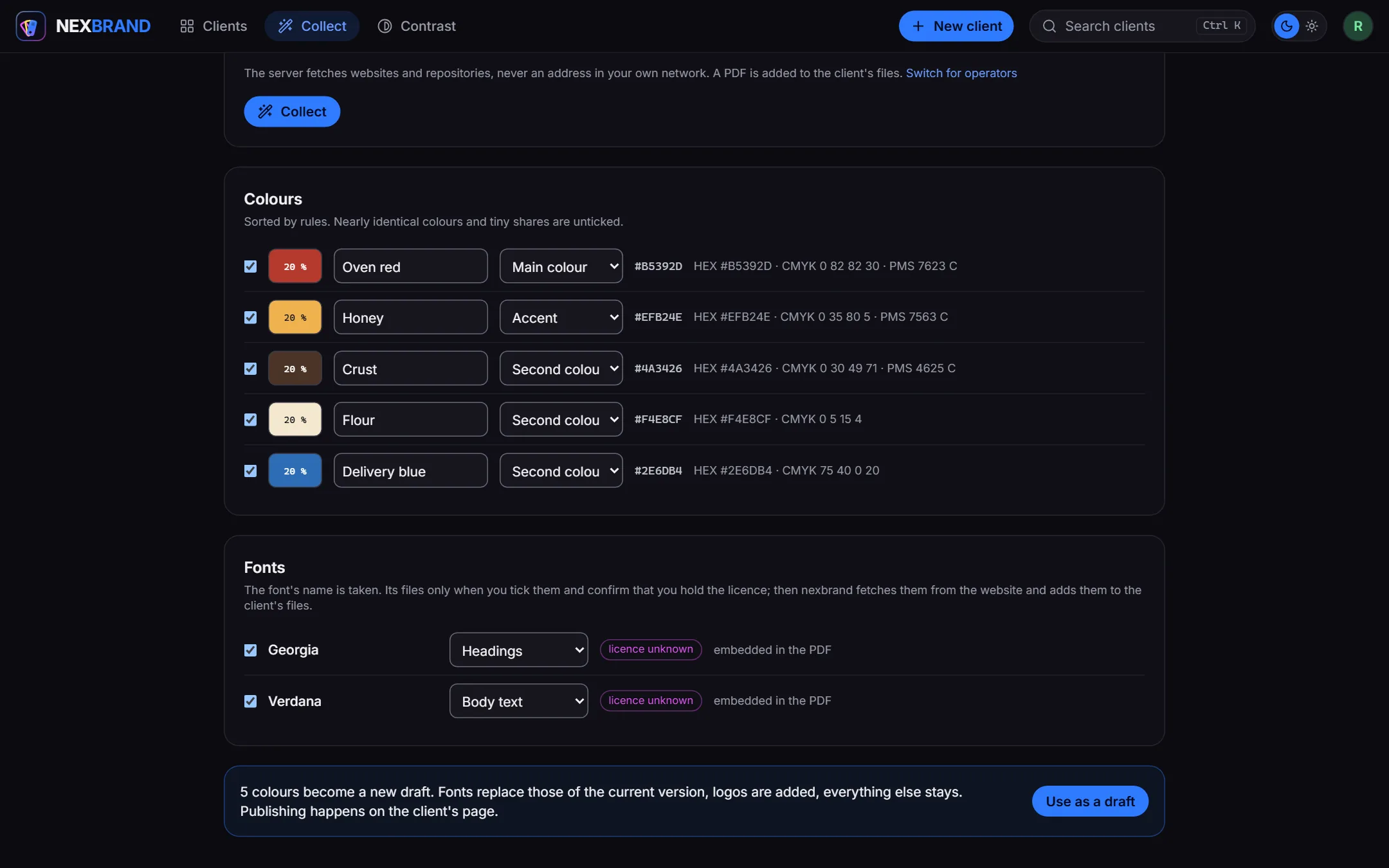Click the #2E6DB4 hex code text

[x=658, y=471]
